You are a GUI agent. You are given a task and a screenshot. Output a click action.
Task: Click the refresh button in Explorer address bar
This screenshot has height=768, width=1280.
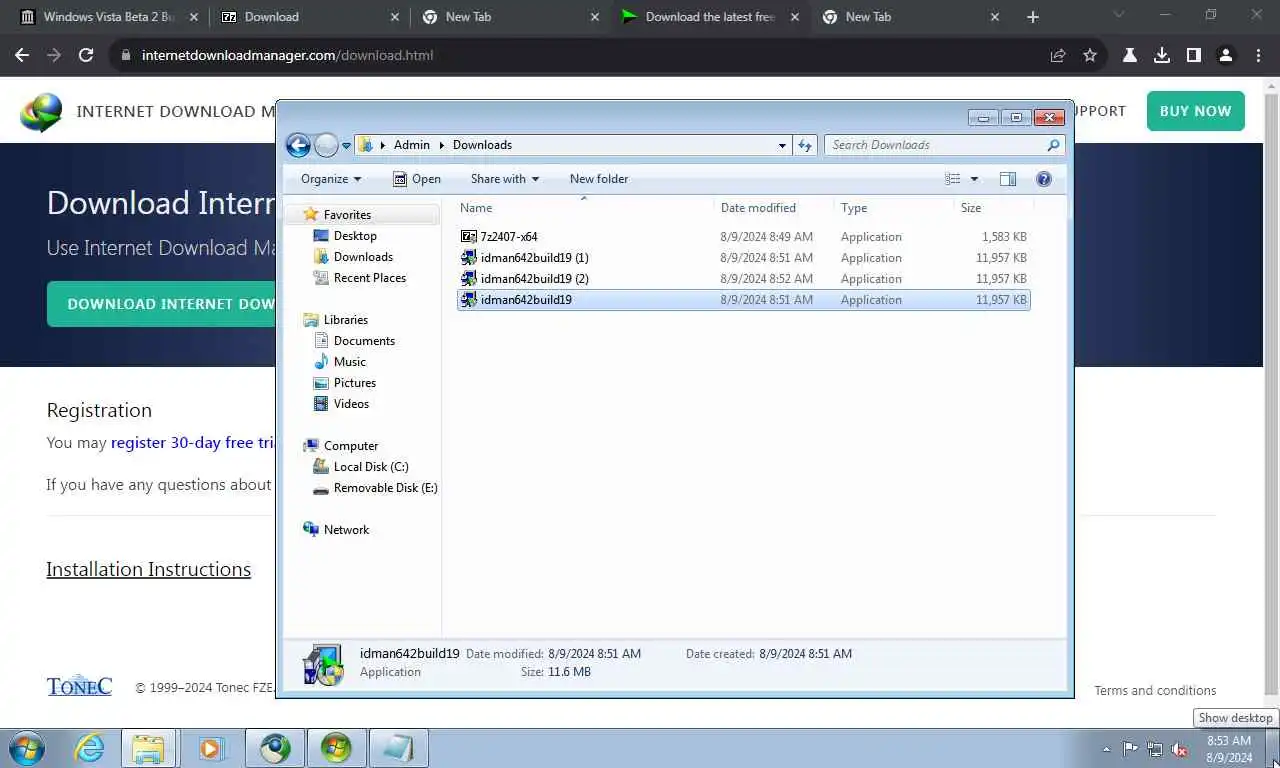click(x=805, y=145)
